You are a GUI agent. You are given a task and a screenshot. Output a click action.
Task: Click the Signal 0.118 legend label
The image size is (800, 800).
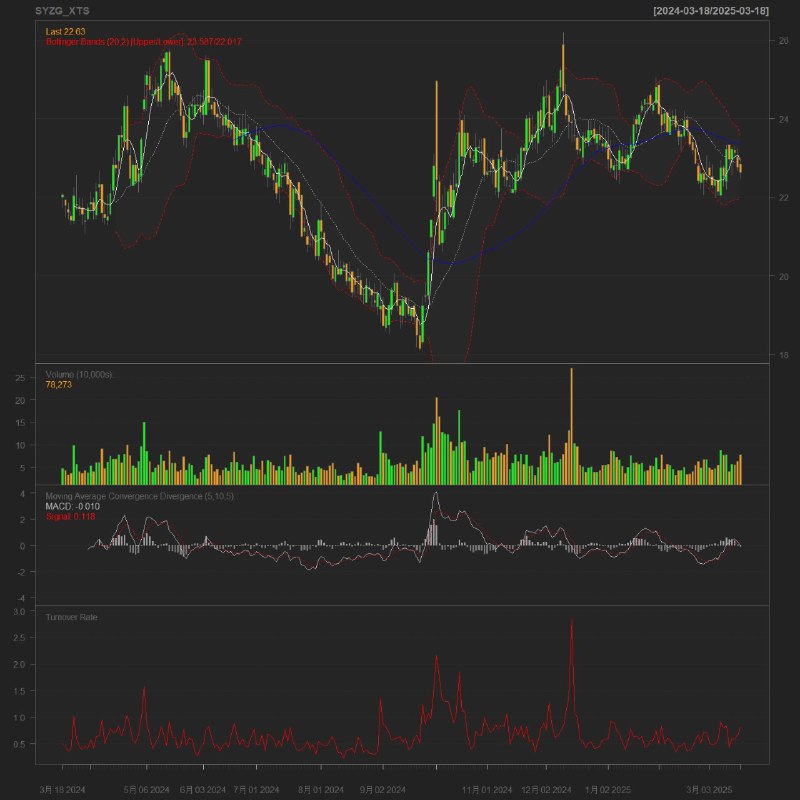point(71,517)
